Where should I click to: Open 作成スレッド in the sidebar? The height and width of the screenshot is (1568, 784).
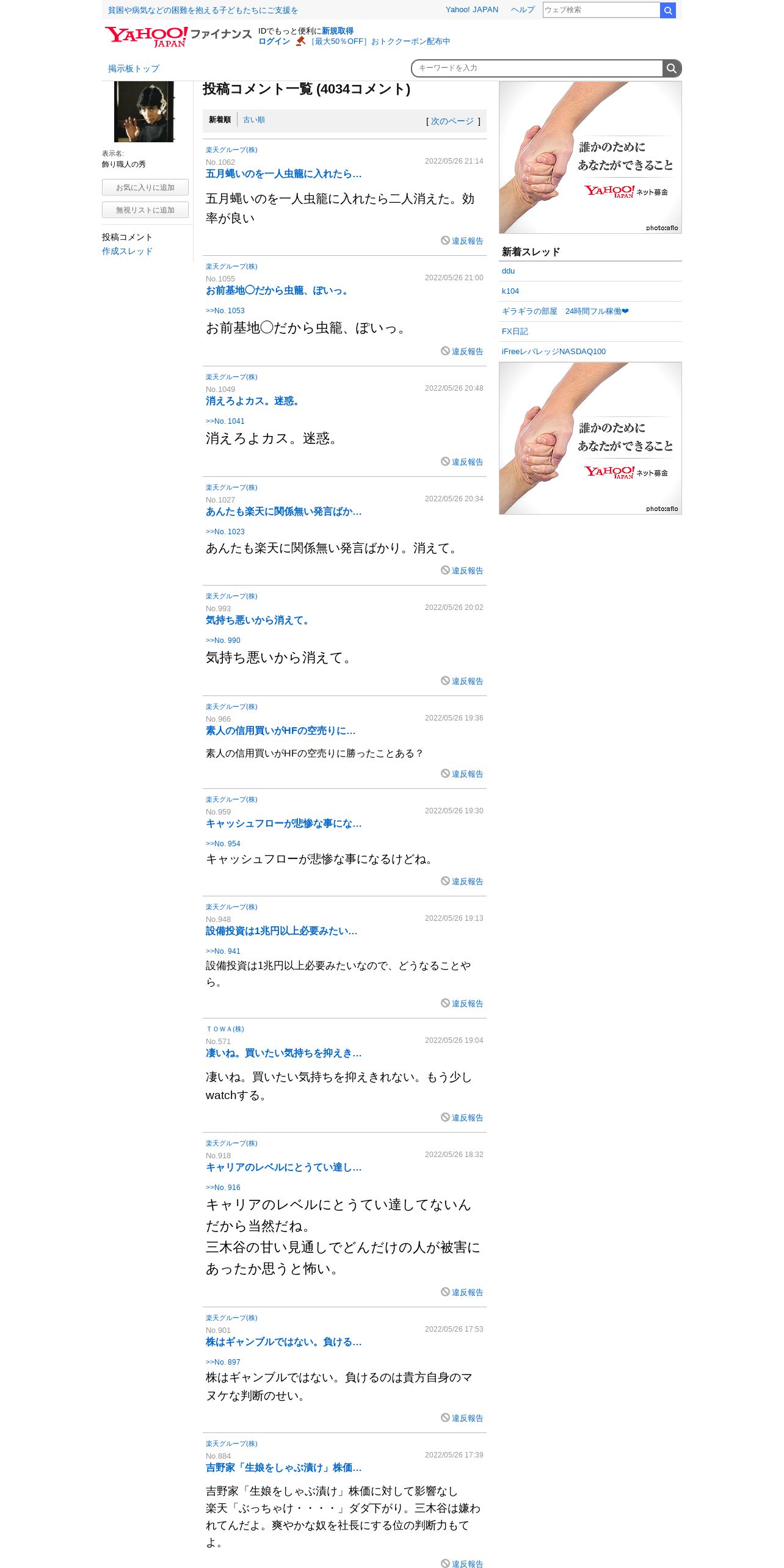point(127,252)
